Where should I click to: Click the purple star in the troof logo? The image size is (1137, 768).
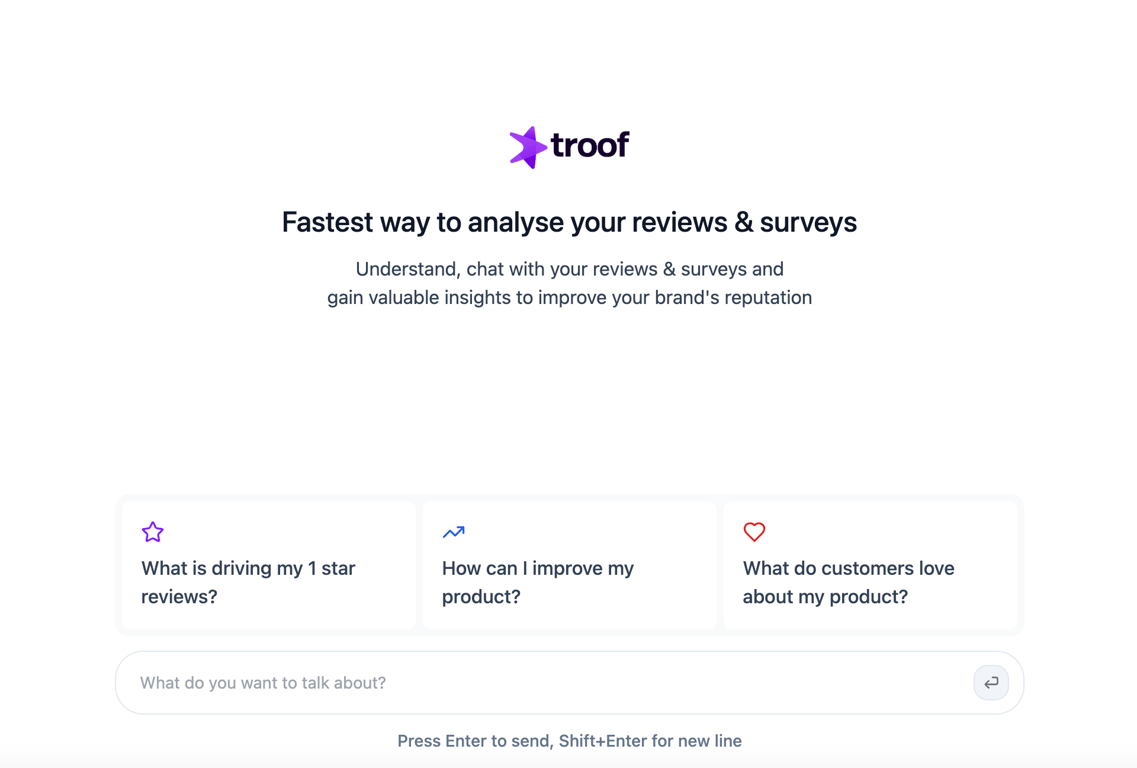tap(528, 147)
